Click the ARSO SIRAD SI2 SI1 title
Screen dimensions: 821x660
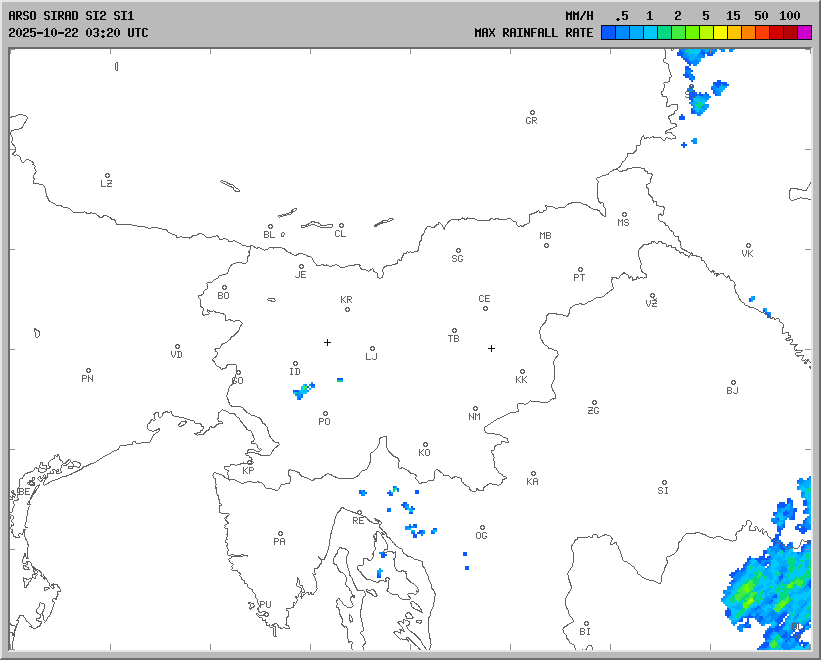[70, 16]
